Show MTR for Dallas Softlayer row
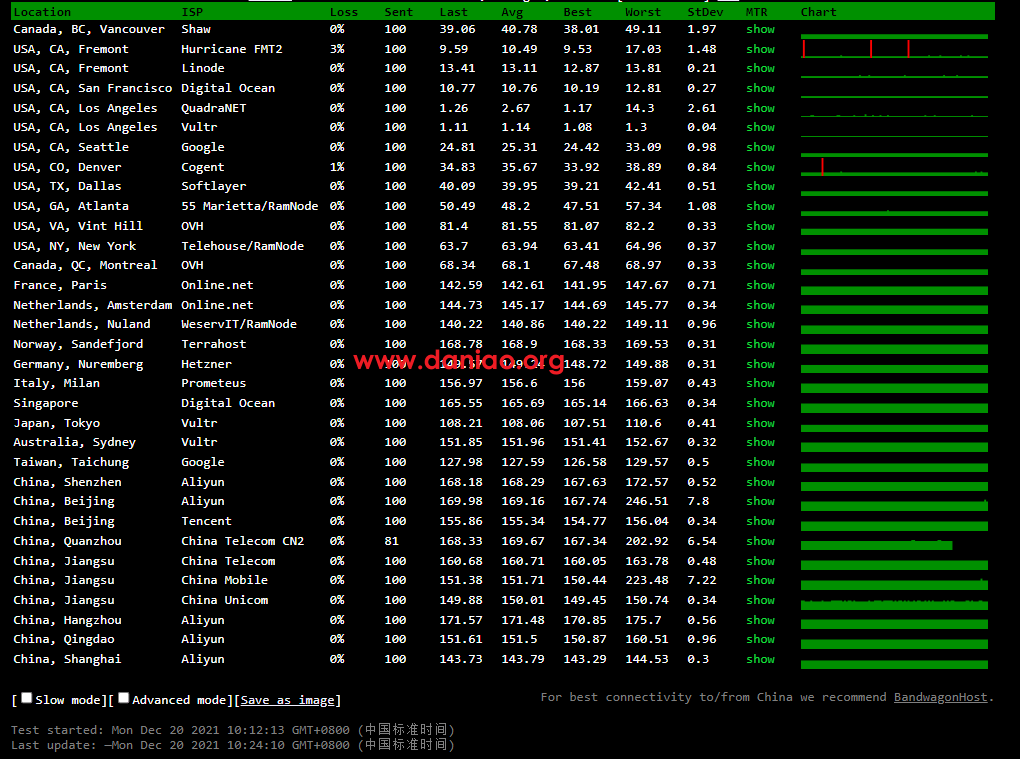The image size is (1020, 759). (760, 187)
